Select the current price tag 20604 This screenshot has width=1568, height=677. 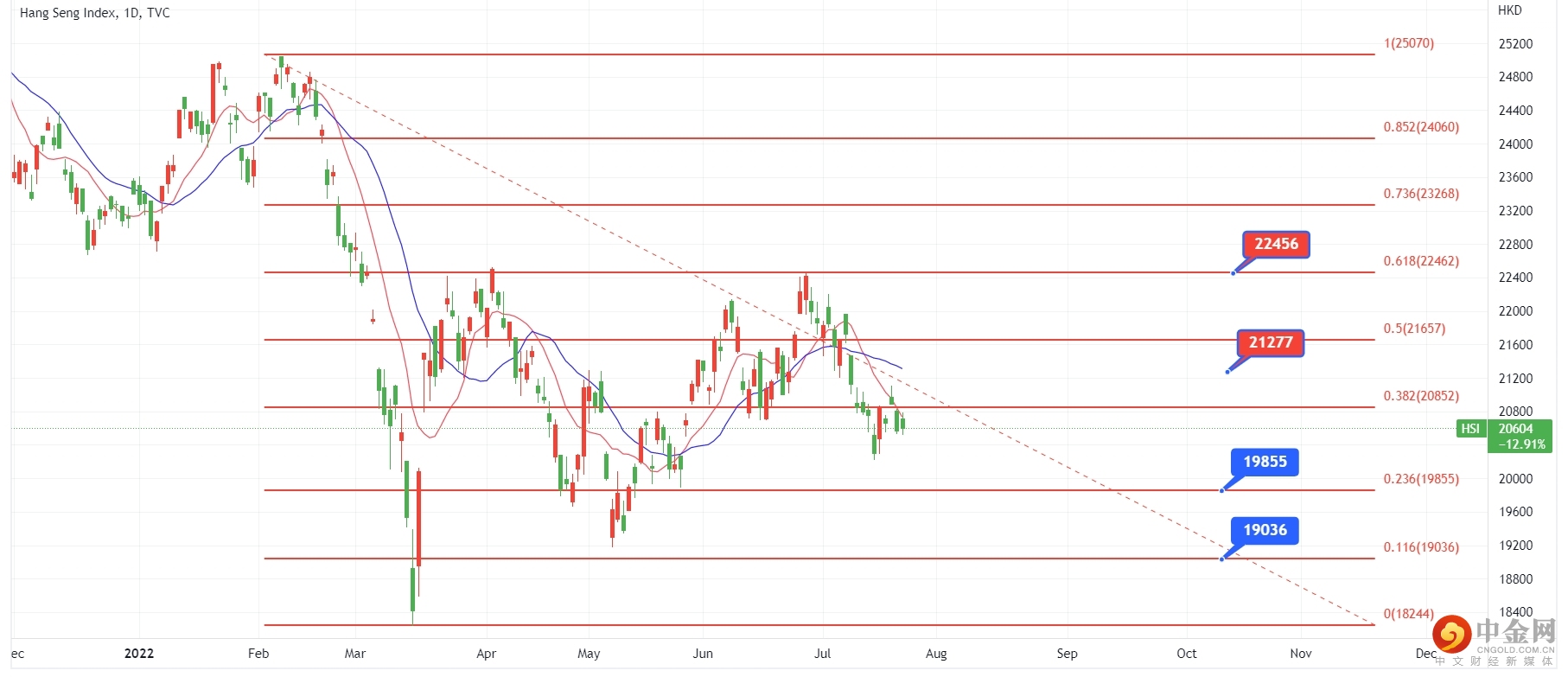pos(1515,429)
